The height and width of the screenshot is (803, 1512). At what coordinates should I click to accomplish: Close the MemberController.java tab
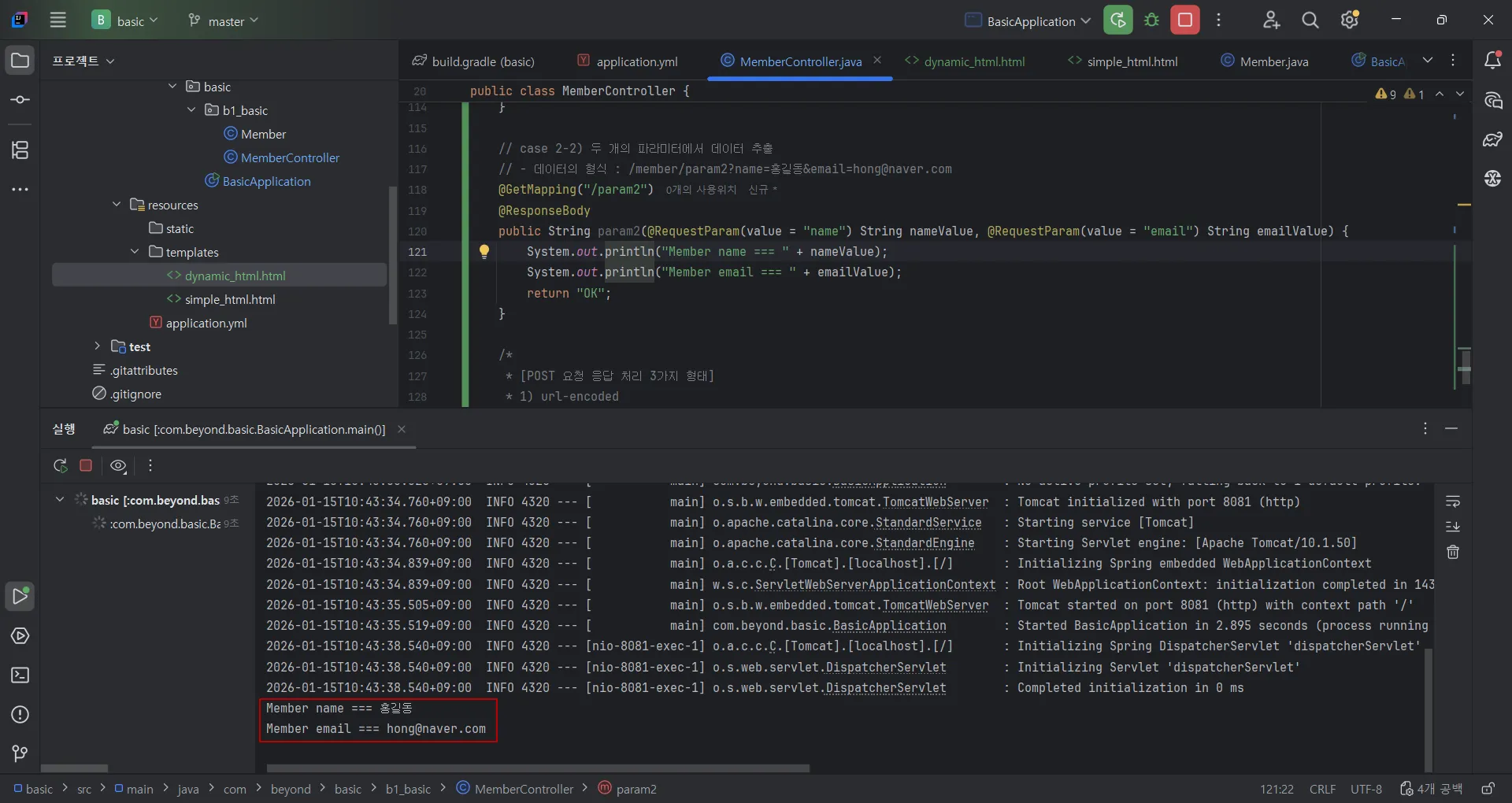point(877,61)
